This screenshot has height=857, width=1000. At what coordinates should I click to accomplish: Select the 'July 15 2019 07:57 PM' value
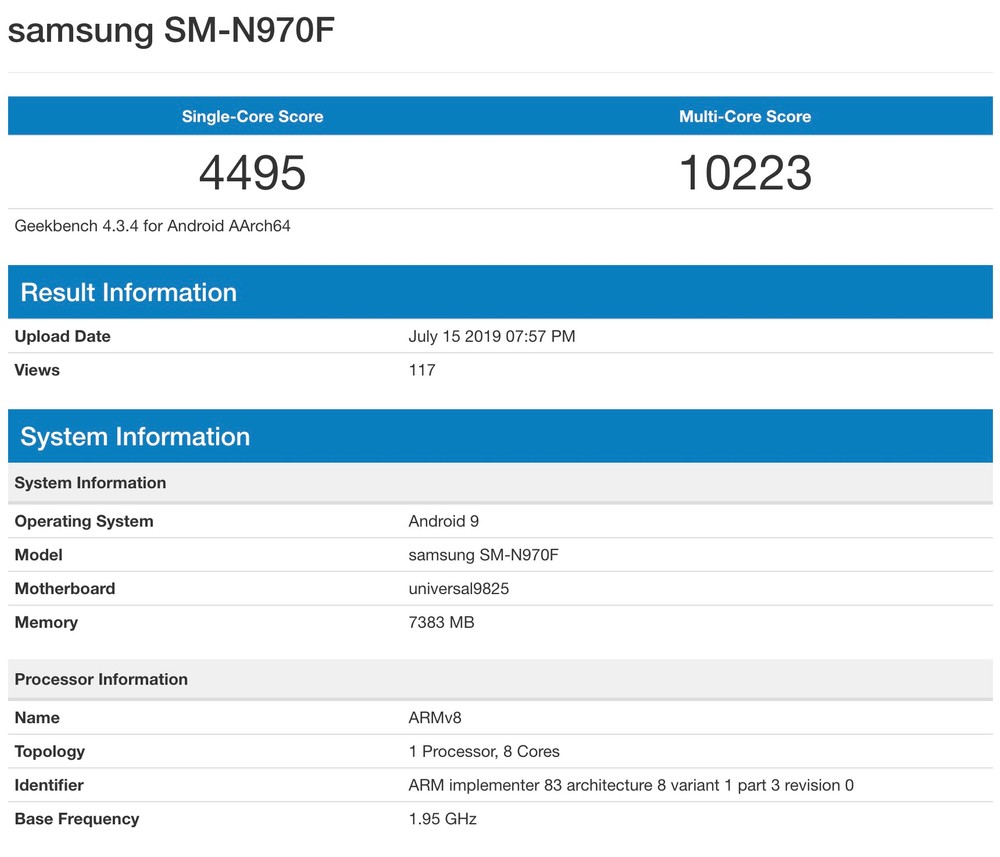pyautogui.click(x=492, y=336)
